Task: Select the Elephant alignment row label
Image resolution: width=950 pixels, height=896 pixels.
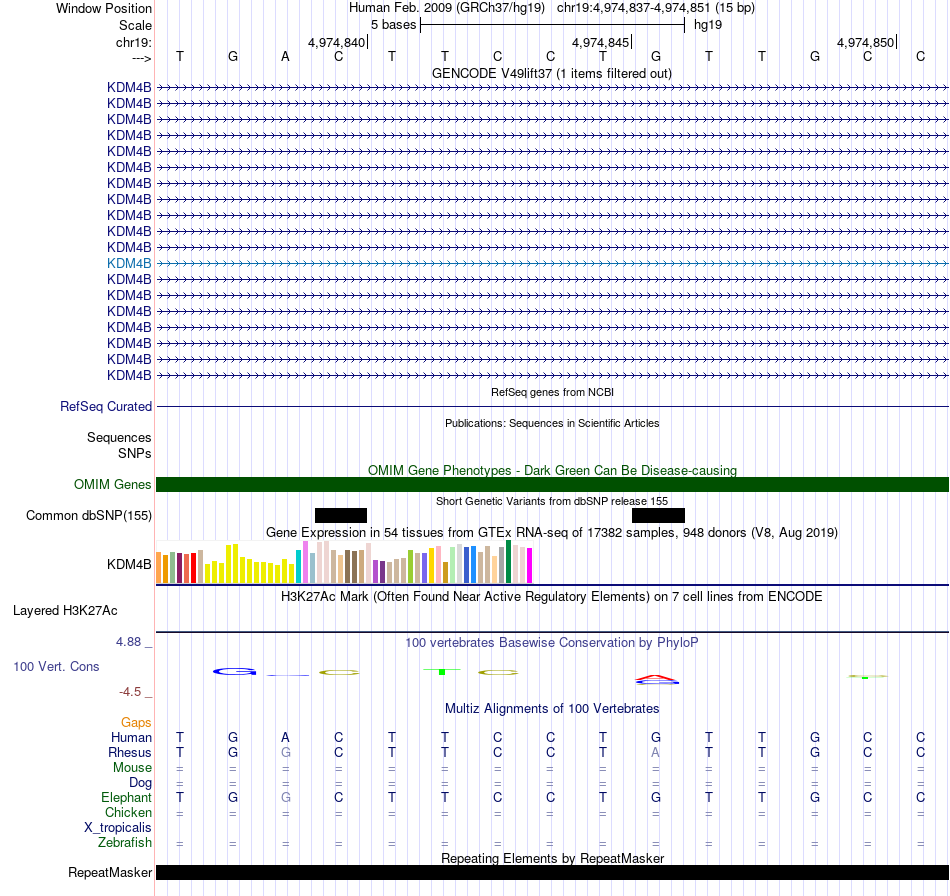Action: pyautogui.click(x=127, y=797)
